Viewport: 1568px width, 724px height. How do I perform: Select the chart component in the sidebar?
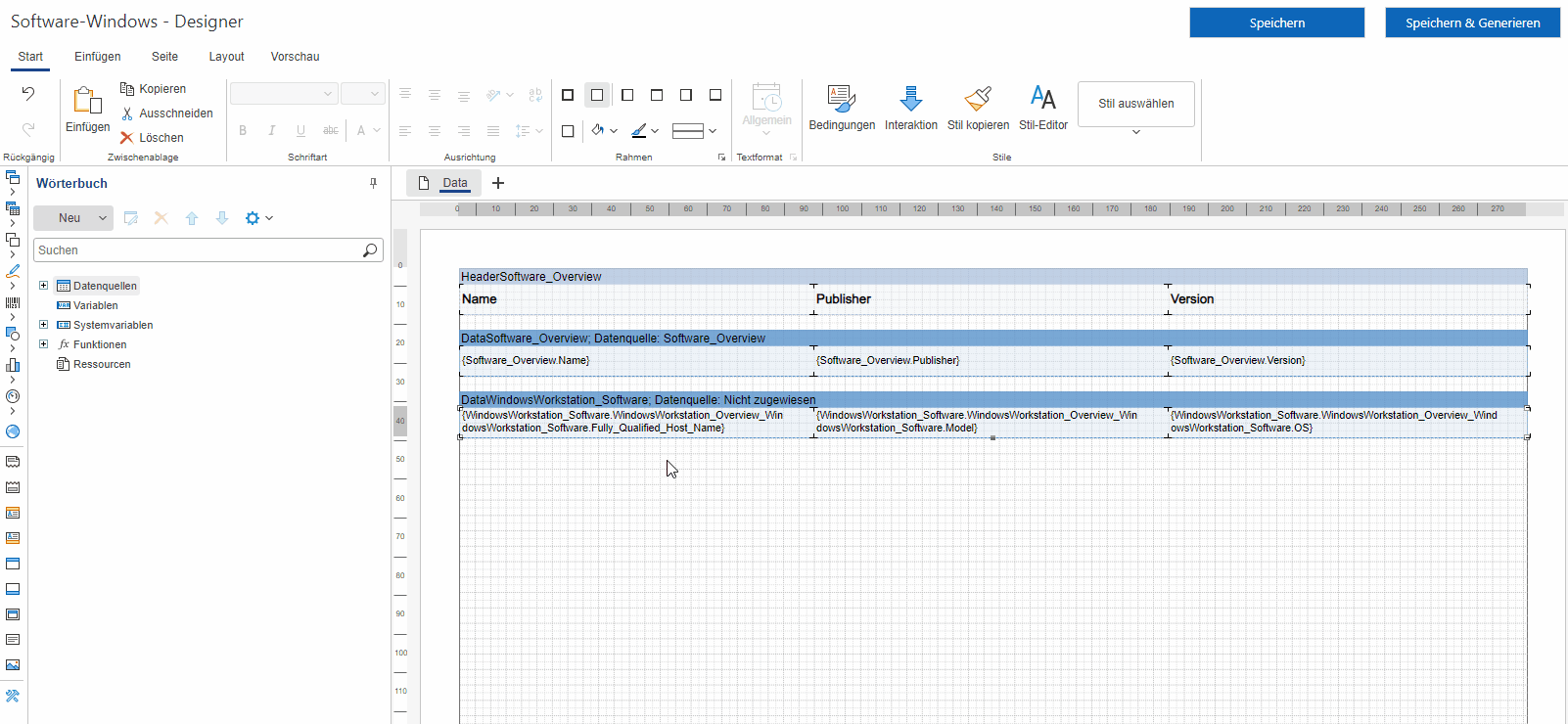[13, 365]
